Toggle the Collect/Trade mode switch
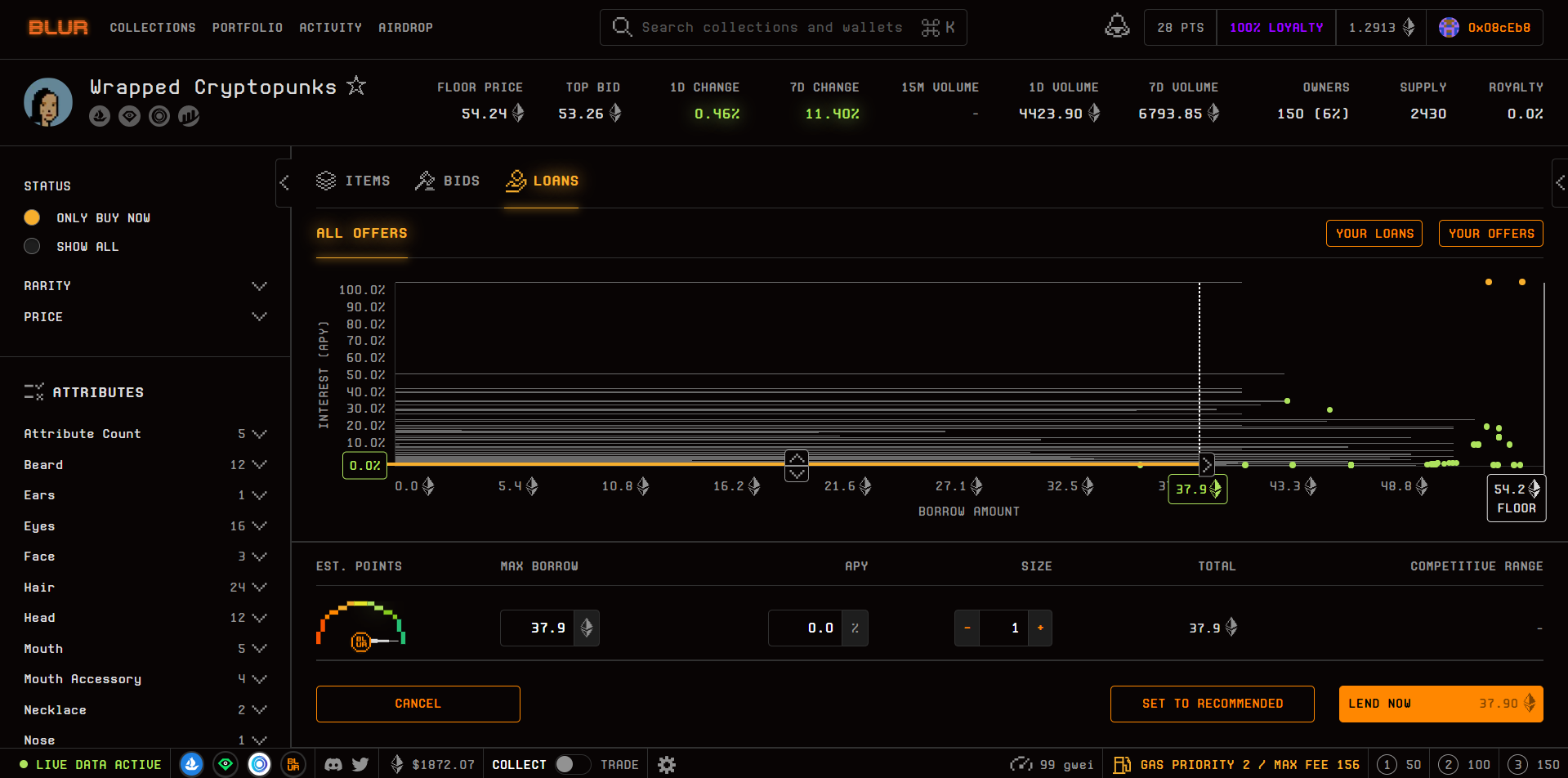The width and height of the screenshot is (1568, 778). (x=571, y=765)
